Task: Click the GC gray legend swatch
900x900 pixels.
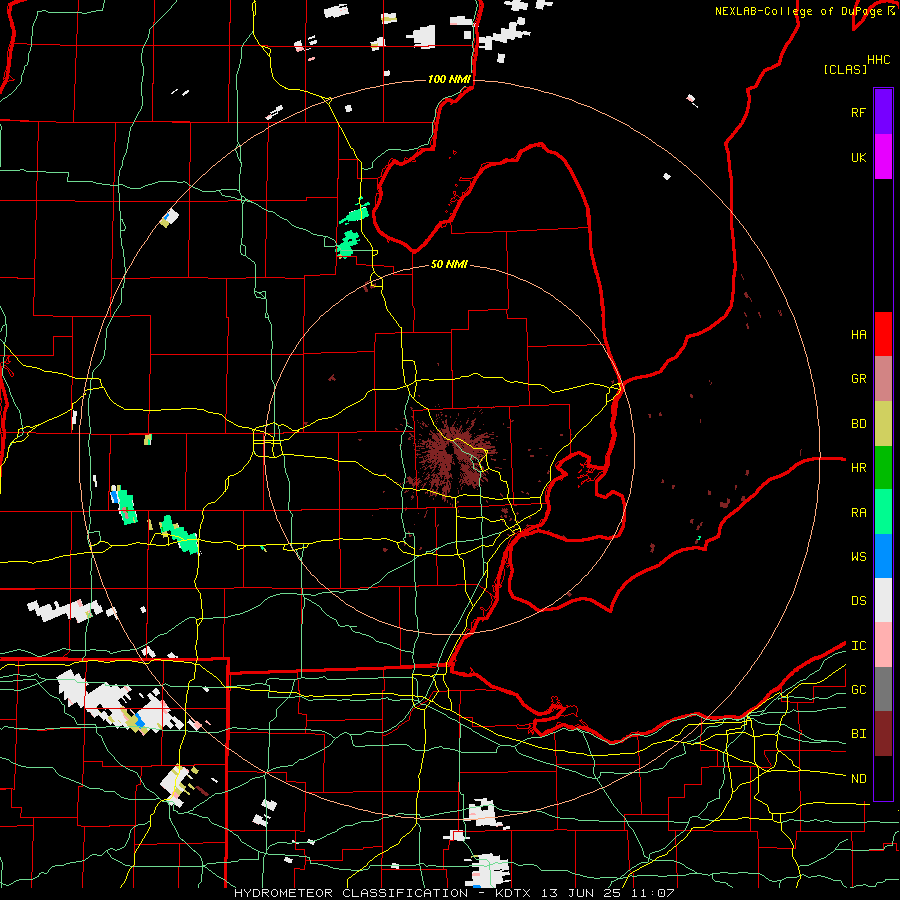Action: point(883,689)
